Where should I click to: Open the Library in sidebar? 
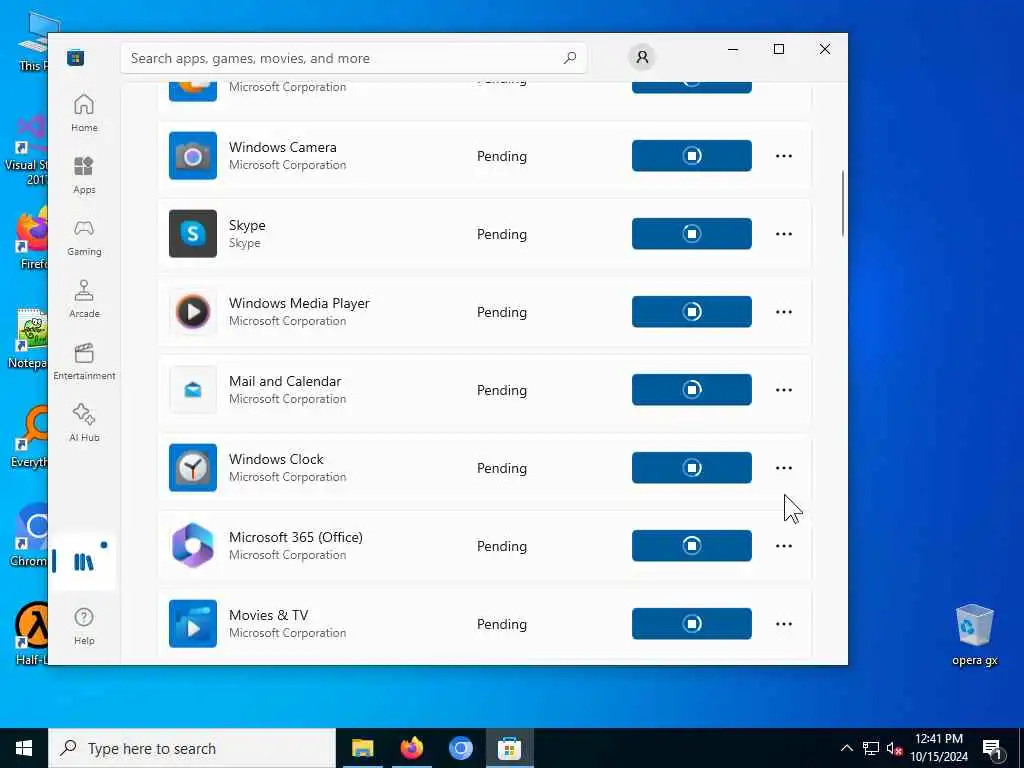(84, 561)
